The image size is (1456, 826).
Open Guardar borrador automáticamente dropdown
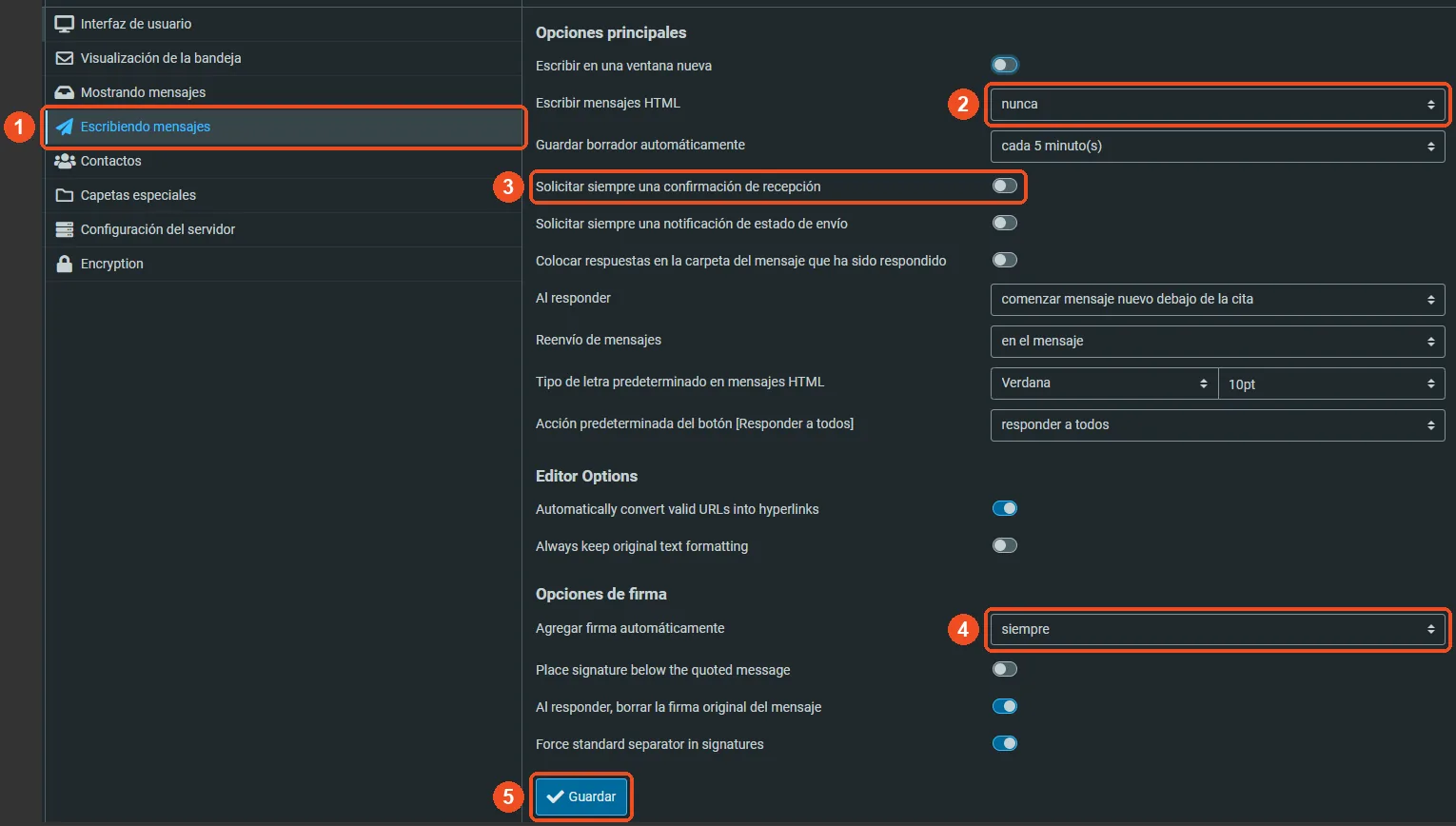coord(1217,147)
